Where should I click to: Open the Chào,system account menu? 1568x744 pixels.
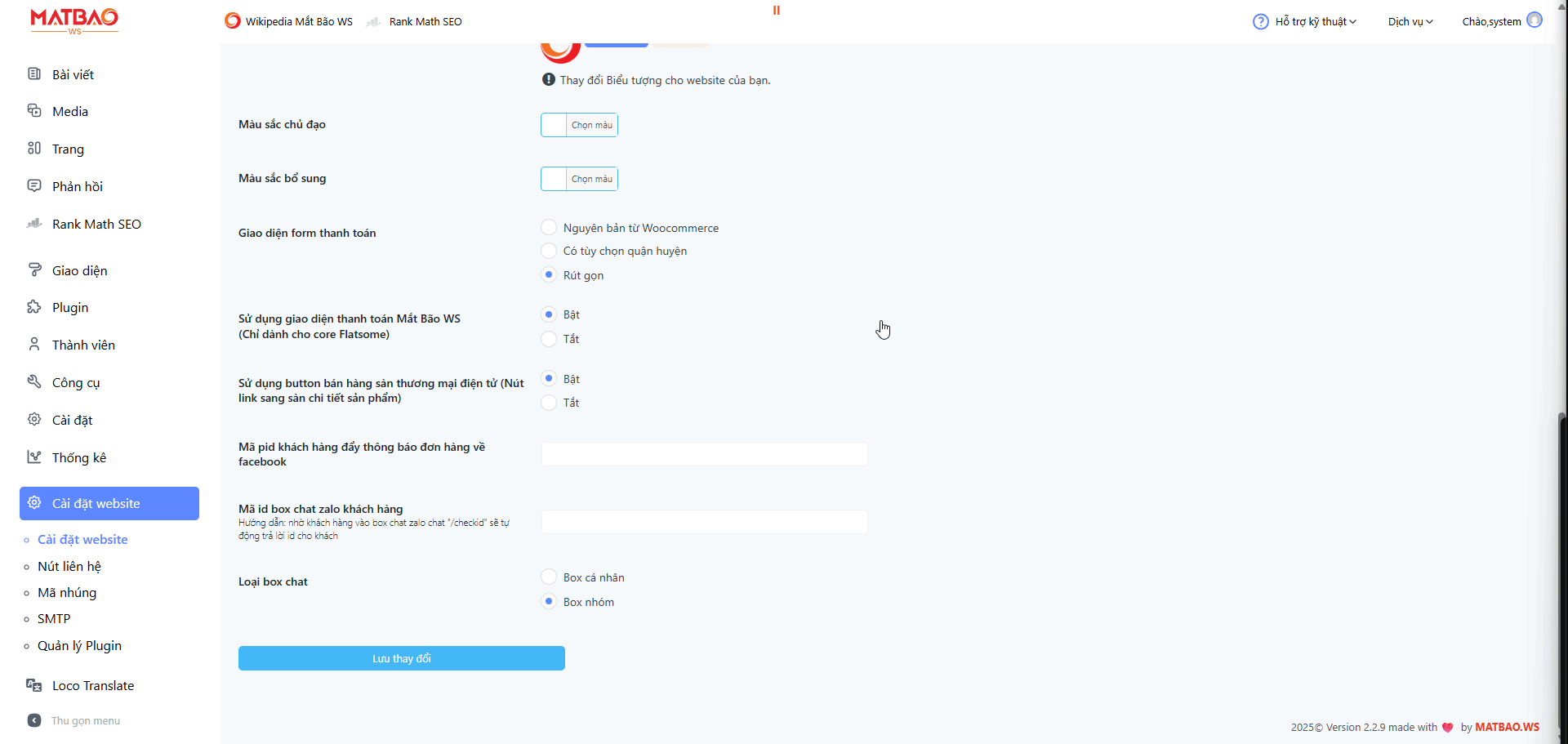click(x=1491, y=21)
